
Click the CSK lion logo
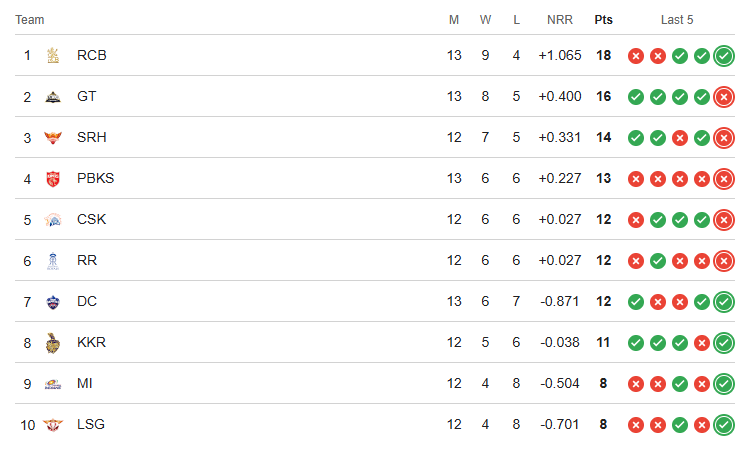53,220
